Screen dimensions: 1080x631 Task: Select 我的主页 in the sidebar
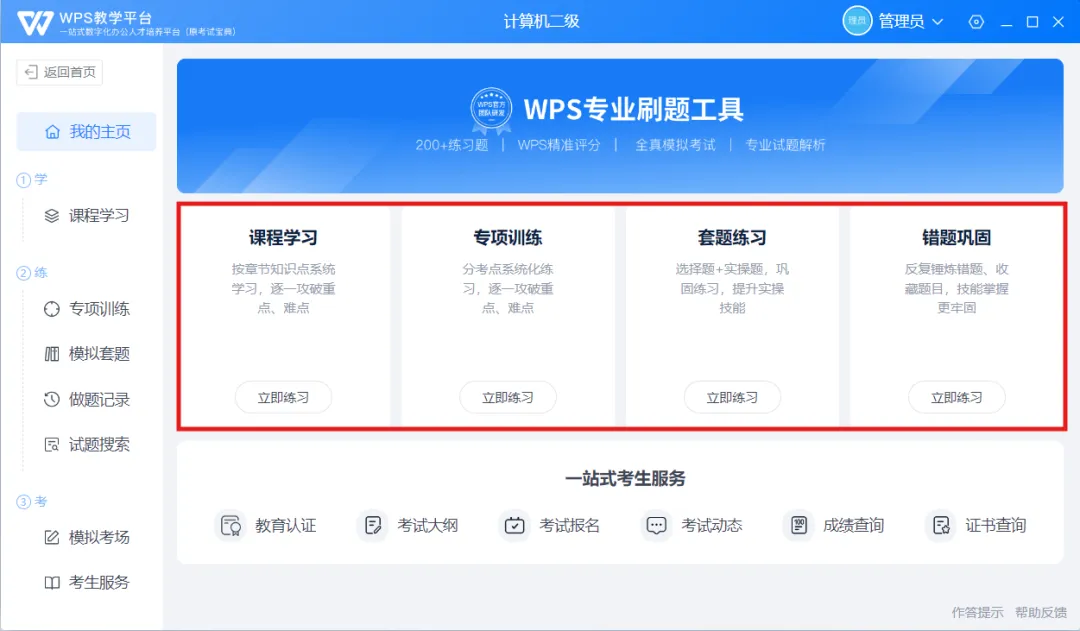coord(87,132)
